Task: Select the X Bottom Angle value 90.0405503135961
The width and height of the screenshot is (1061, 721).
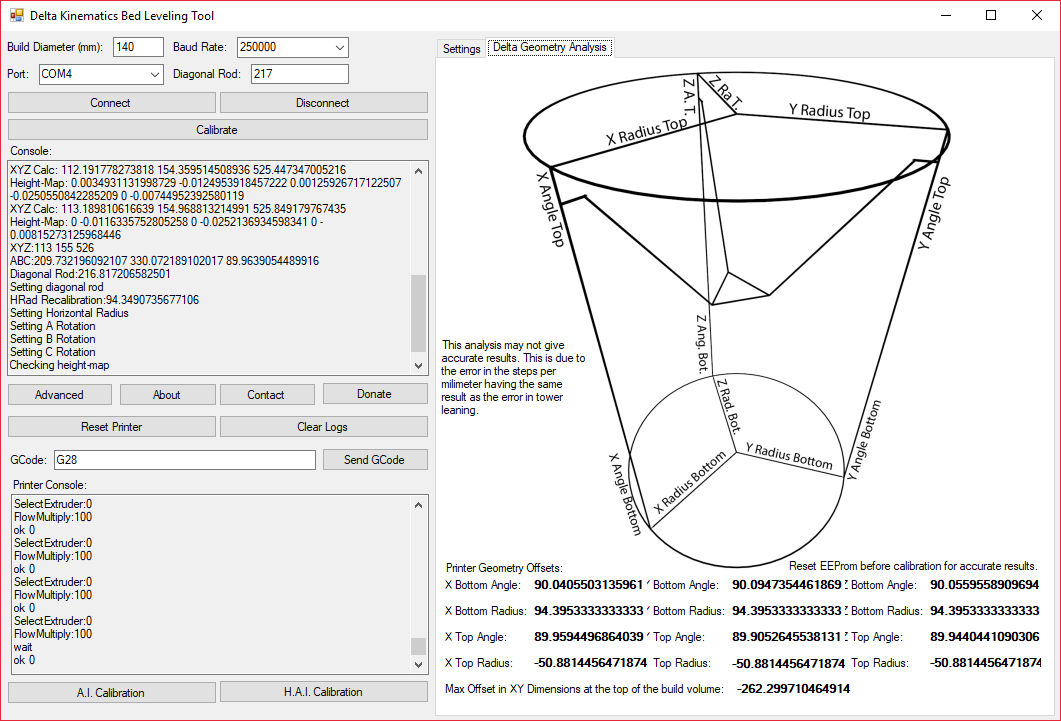Action: tap(589, 584)
